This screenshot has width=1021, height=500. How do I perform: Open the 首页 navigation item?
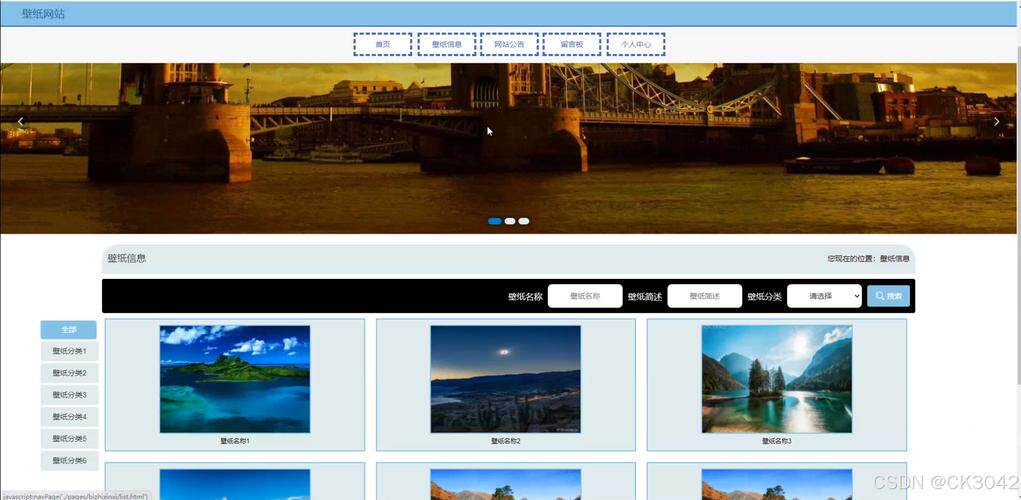383,44
